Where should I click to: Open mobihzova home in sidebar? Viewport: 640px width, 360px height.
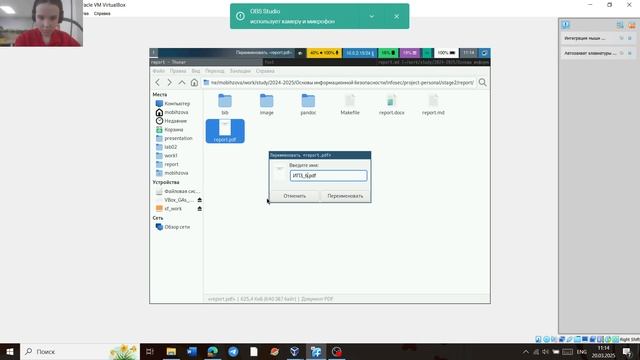[176, 112]
